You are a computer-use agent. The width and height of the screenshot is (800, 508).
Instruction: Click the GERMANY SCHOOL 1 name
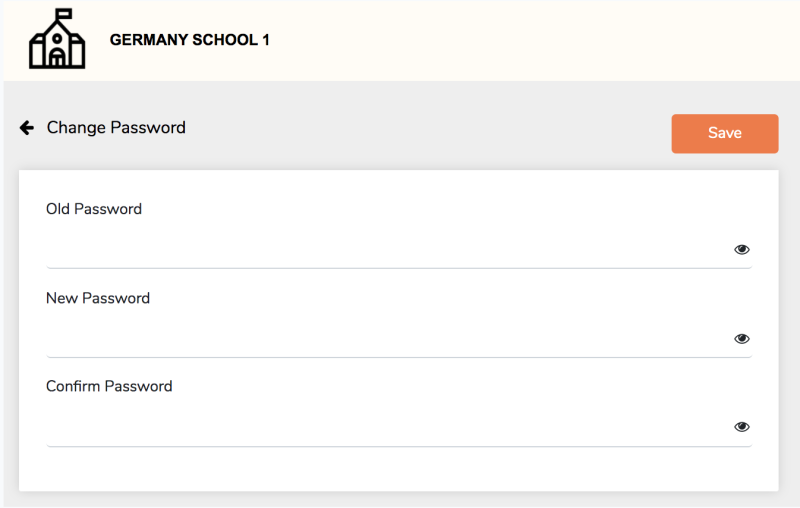[x=189, y=41]
